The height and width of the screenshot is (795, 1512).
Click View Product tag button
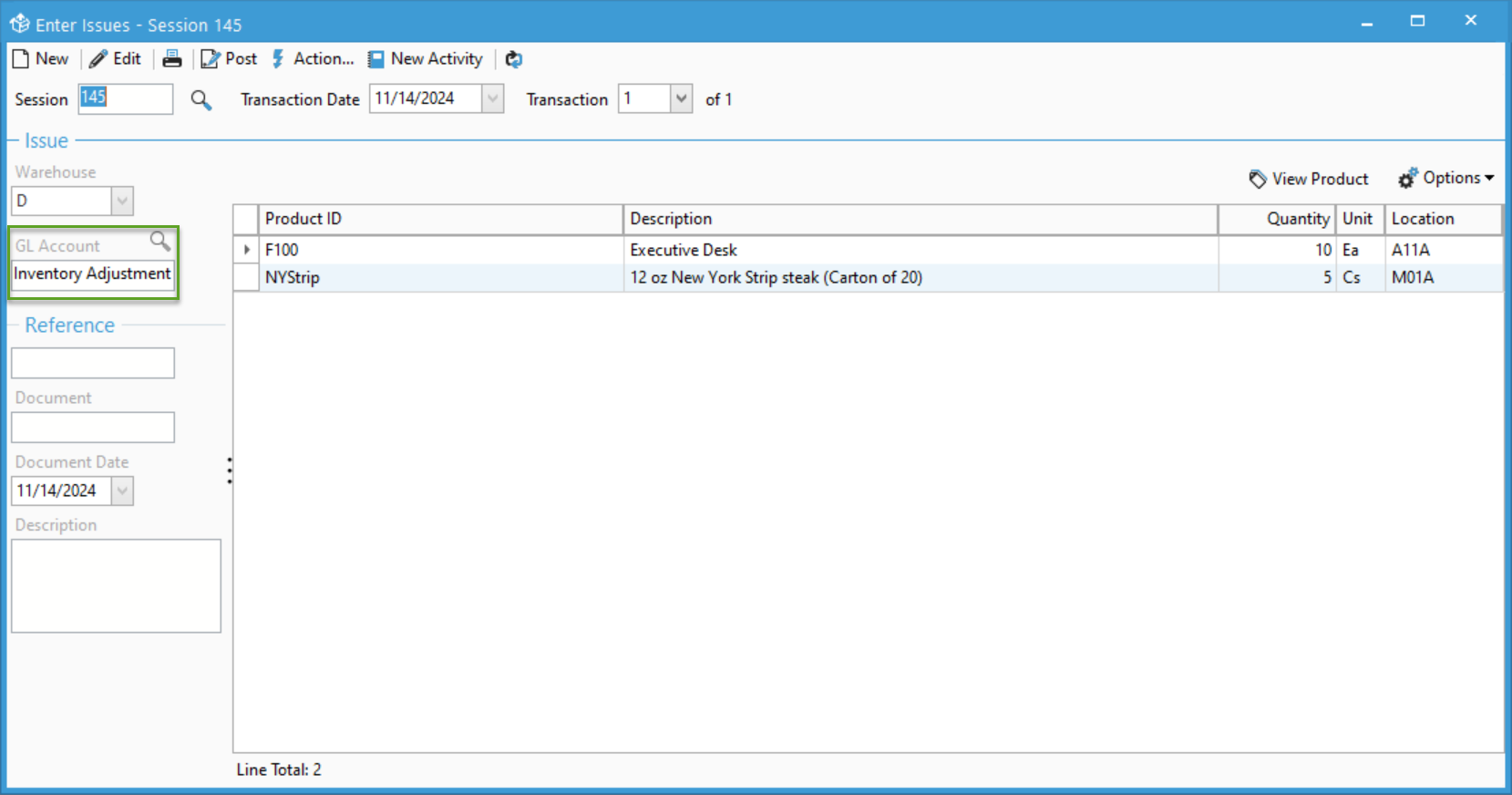(x=1309, y=179)
